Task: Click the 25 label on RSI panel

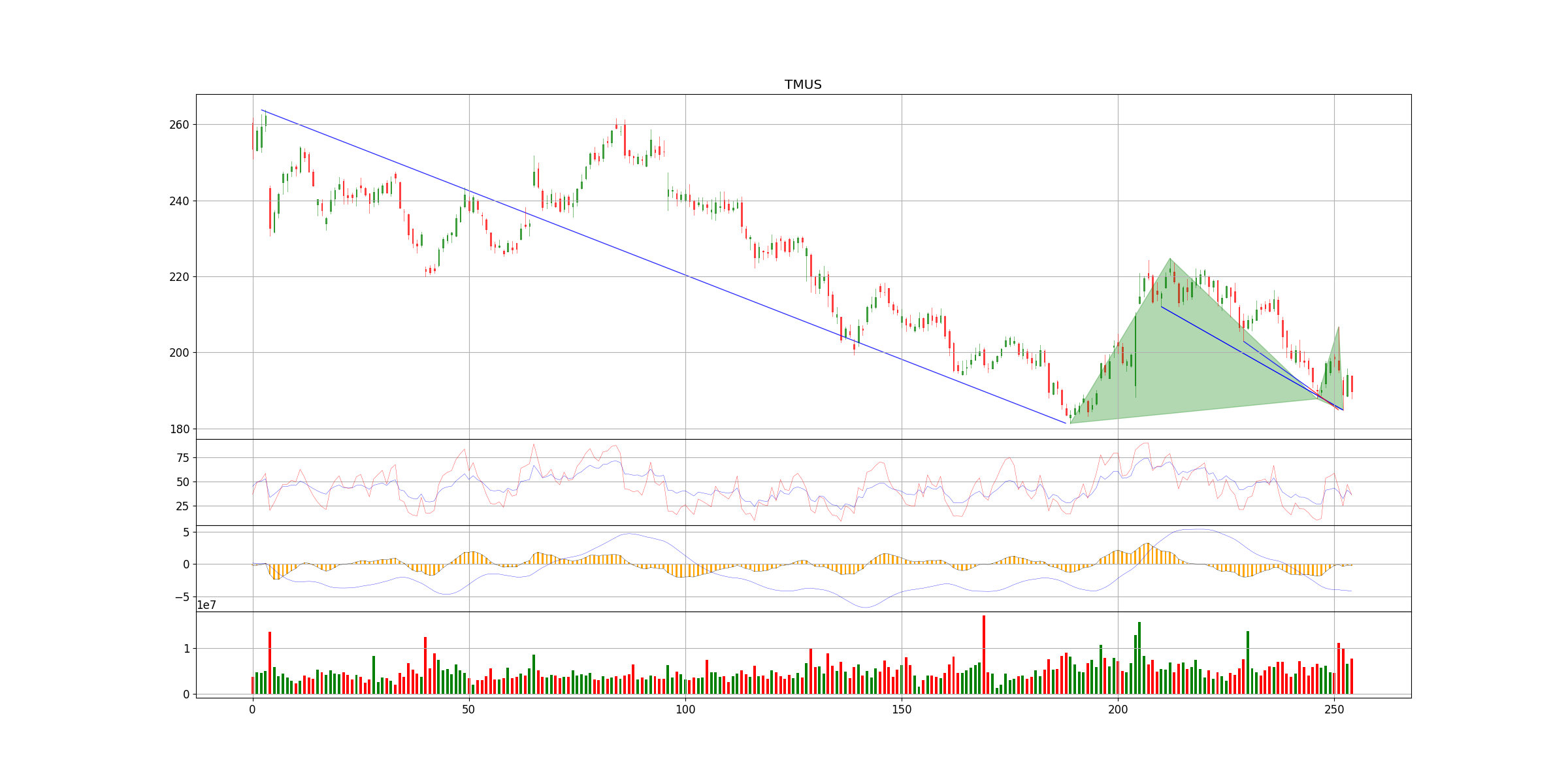Action: point(182,506)
